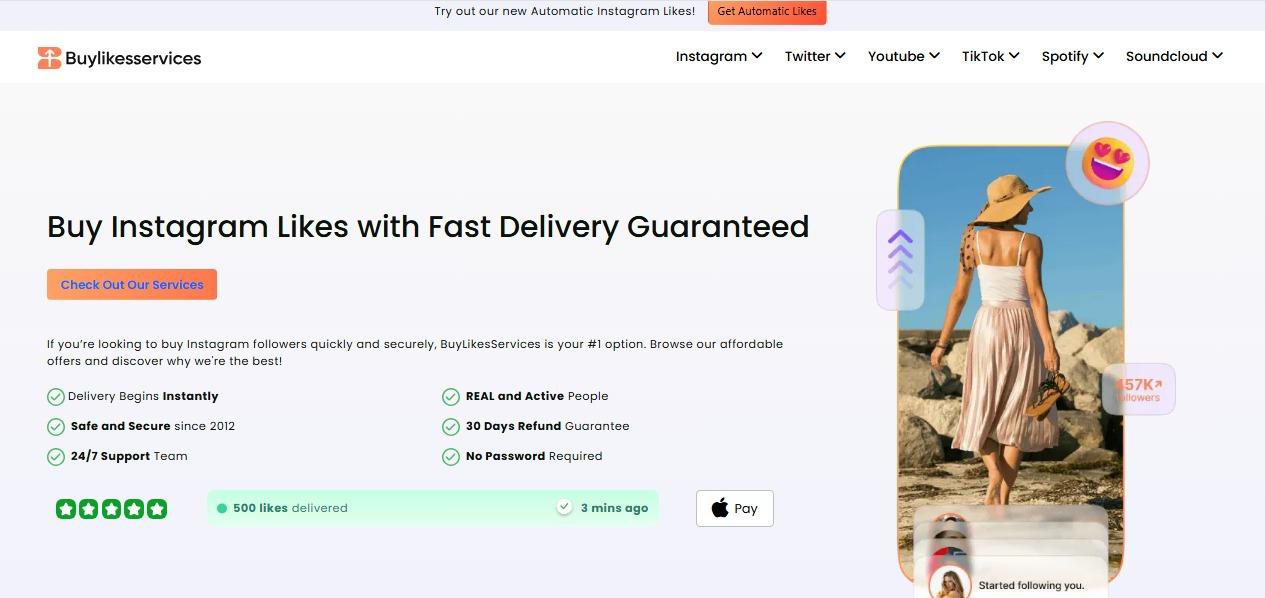Click the checkmark beside Delivery Begins Instantly
The width and height of the screenshot is (1265, 598).
click(56, 397)
